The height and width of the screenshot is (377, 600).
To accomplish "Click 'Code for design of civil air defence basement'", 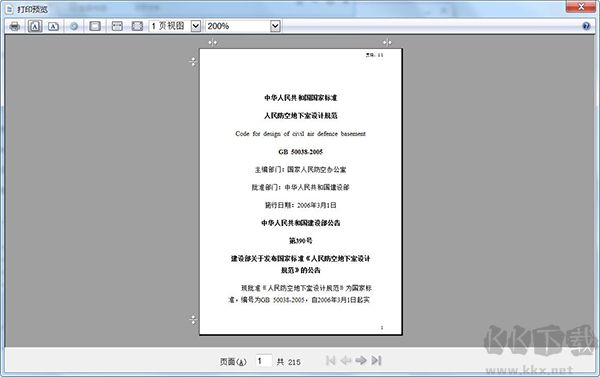I will coord(300,134).
